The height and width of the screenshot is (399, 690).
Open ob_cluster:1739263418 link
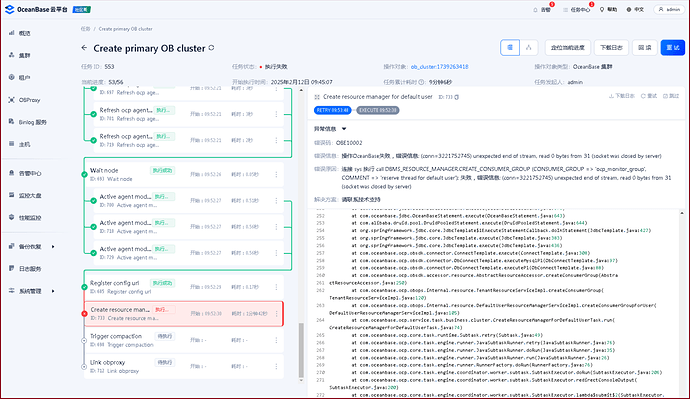click(439, 66)
